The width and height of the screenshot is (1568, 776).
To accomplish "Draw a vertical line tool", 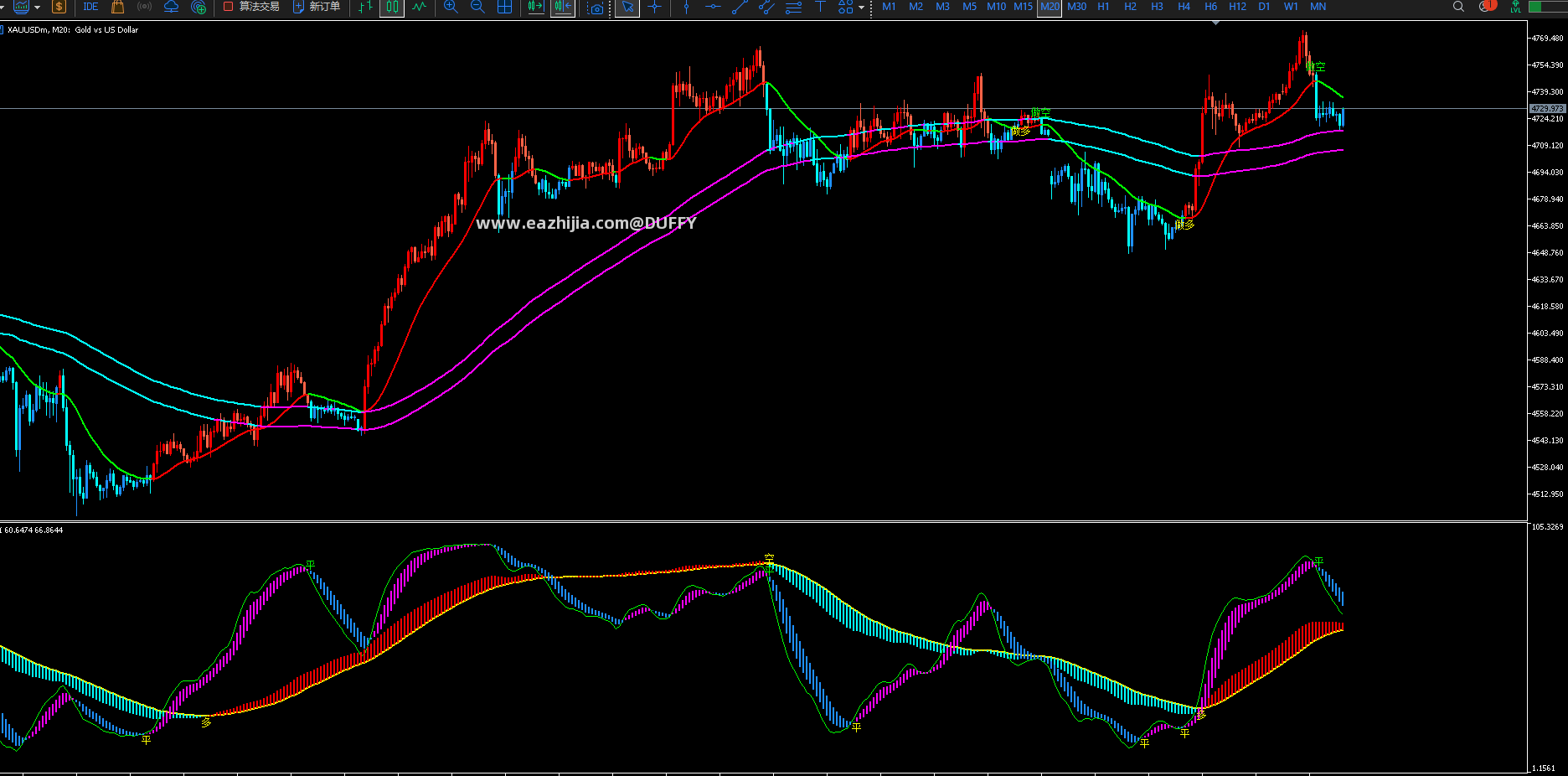I will 686,8.
